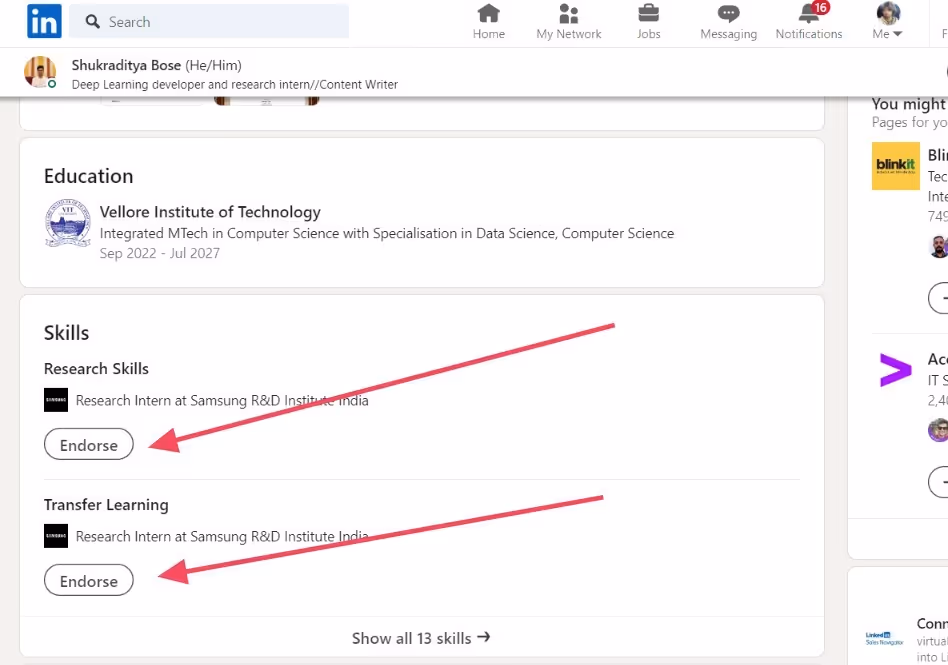Open Notifications bell icon
The width and height of the screenshot is (948, 665).
[808, 14]
